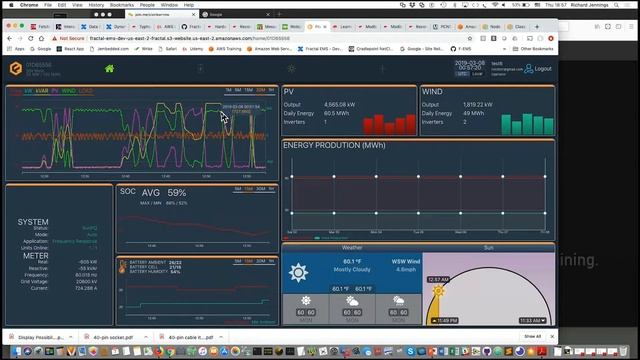Select 1H range on power chart

271,90
